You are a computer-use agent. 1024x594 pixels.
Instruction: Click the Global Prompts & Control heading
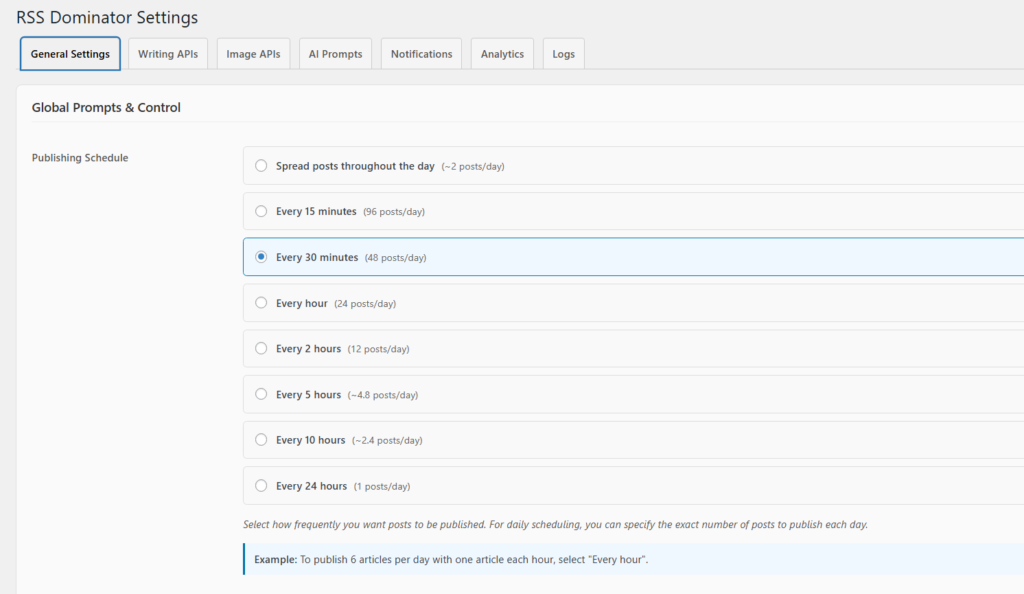(x=106, y=107)
